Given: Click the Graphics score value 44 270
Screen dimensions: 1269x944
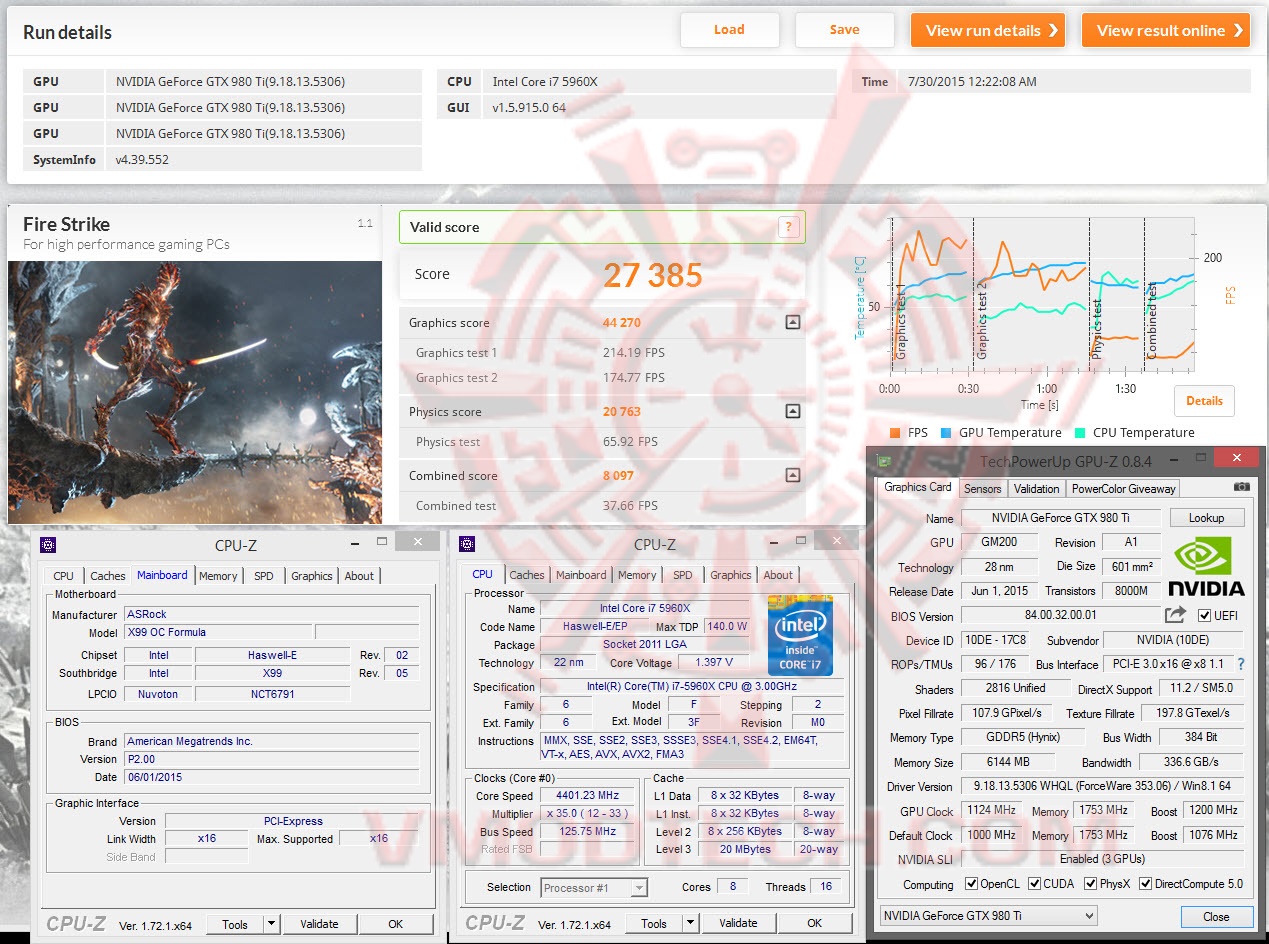Looking at the screenshot, I should [622, 323].
